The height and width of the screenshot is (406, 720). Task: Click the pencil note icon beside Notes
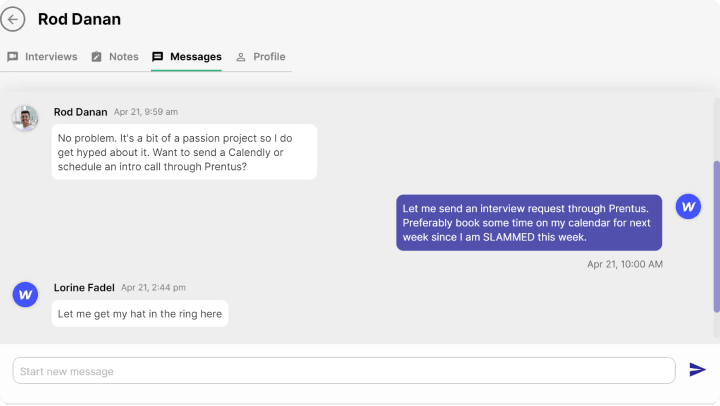click(x=97, y=57)
